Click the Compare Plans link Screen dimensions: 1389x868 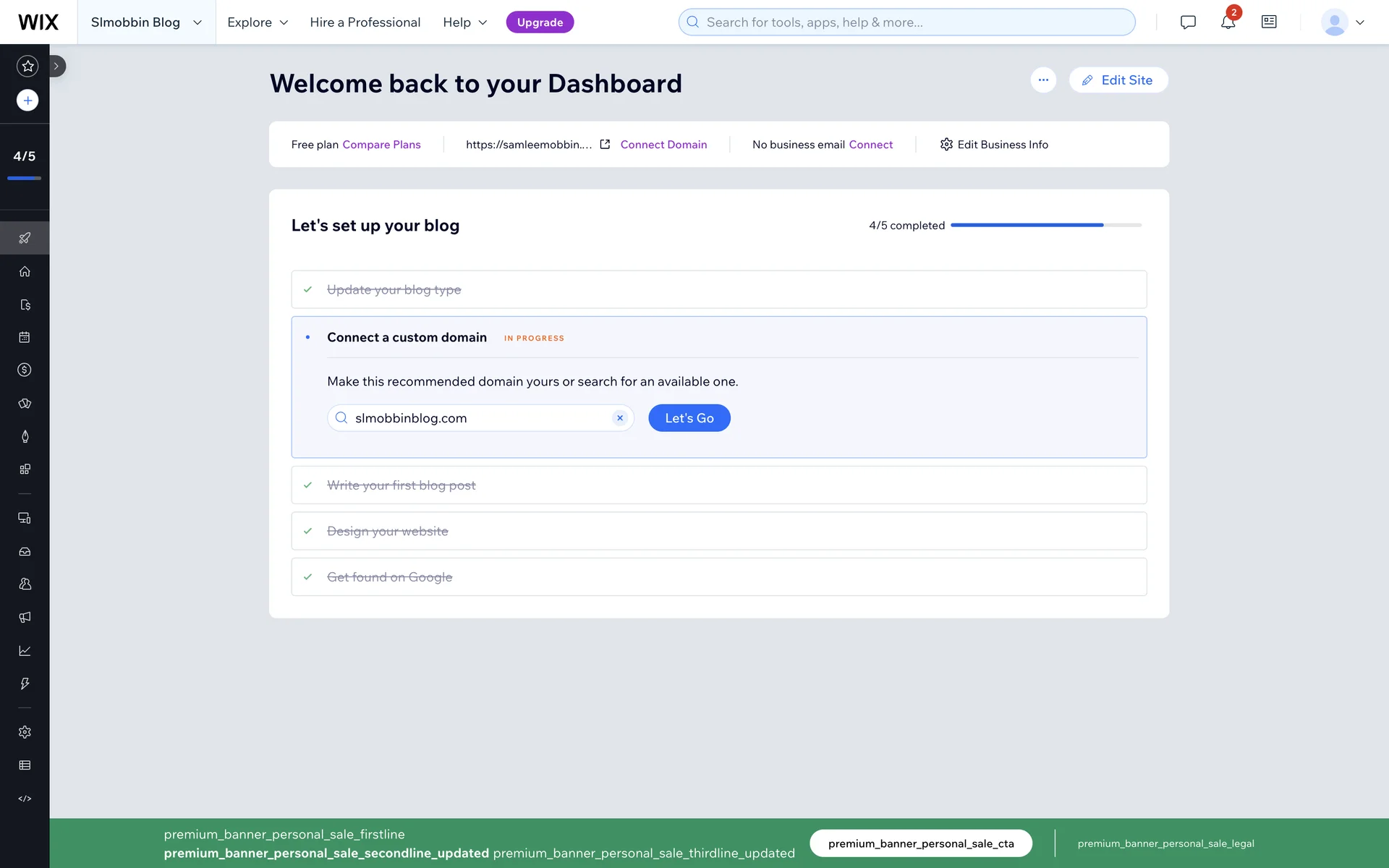pos(381,145)
